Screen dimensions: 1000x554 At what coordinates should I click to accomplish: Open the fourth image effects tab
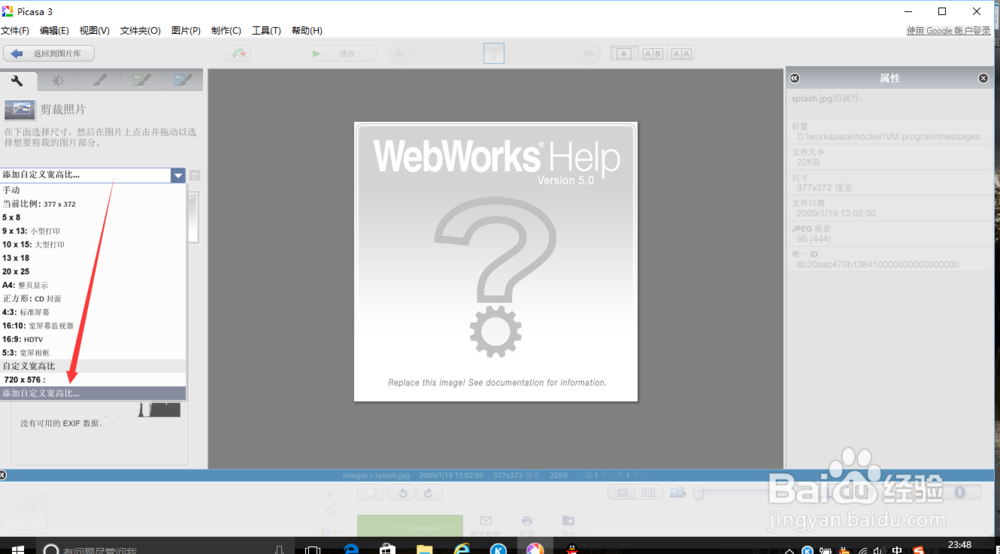pyautogui.click(x=141, y=80)
